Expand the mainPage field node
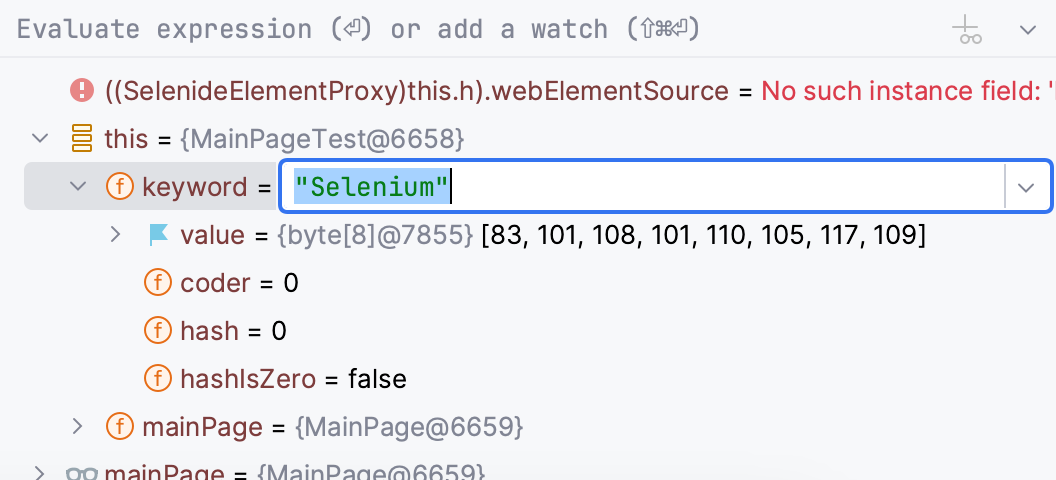The width and height of the screenshot is (1056, 480). click(x=78, y=427)
